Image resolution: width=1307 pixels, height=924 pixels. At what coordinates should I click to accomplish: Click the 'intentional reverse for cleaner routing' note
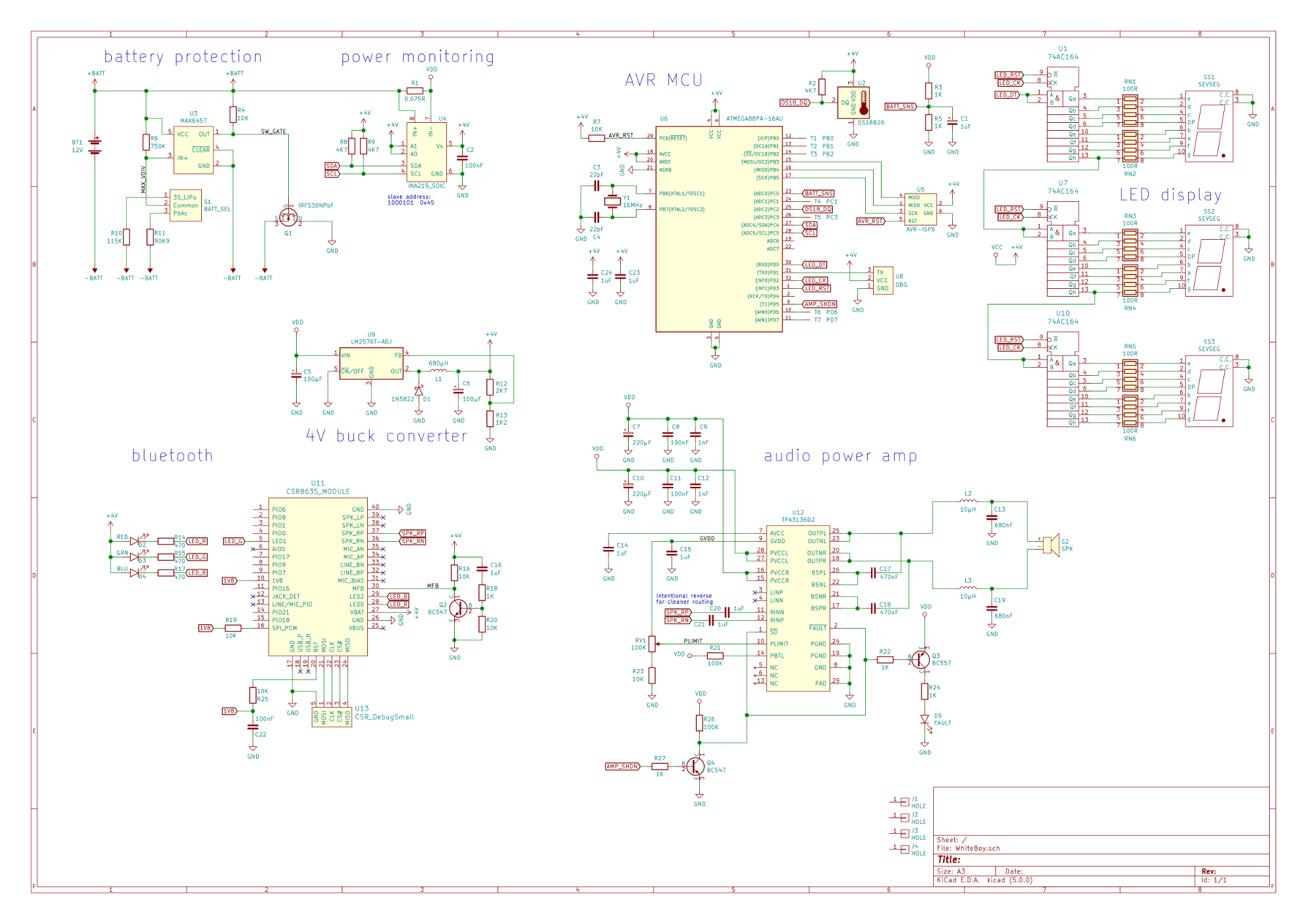coord(684,599)
